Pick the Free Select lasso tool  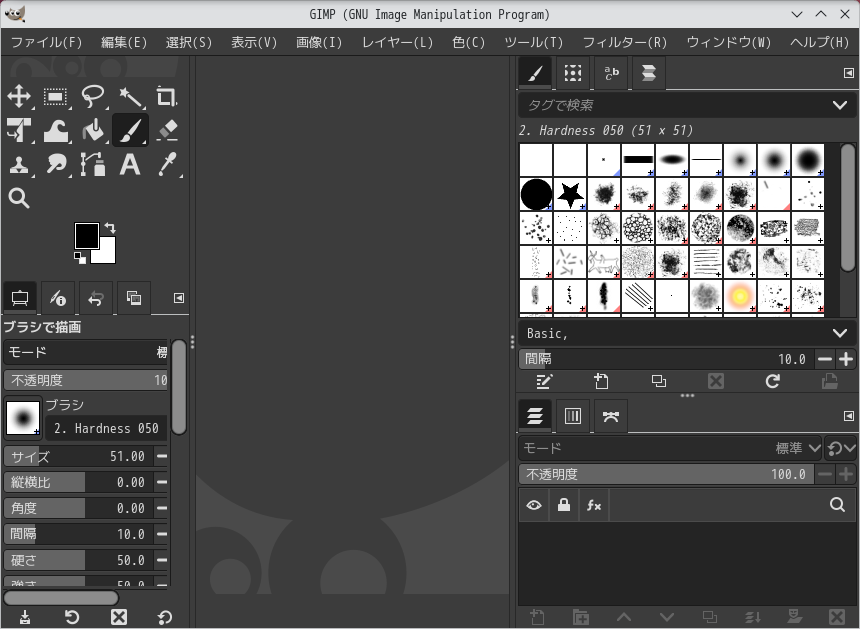pyautogui.click(x=93, y=97)
